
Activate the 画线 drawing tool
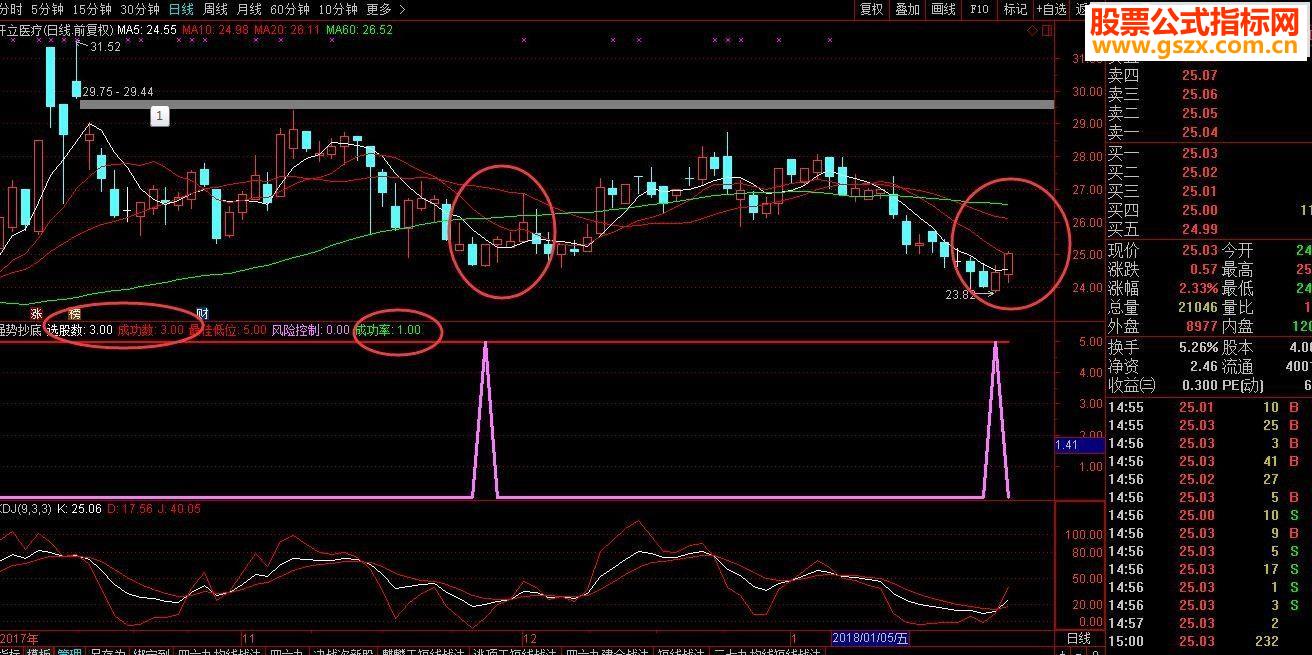[943, 9]
